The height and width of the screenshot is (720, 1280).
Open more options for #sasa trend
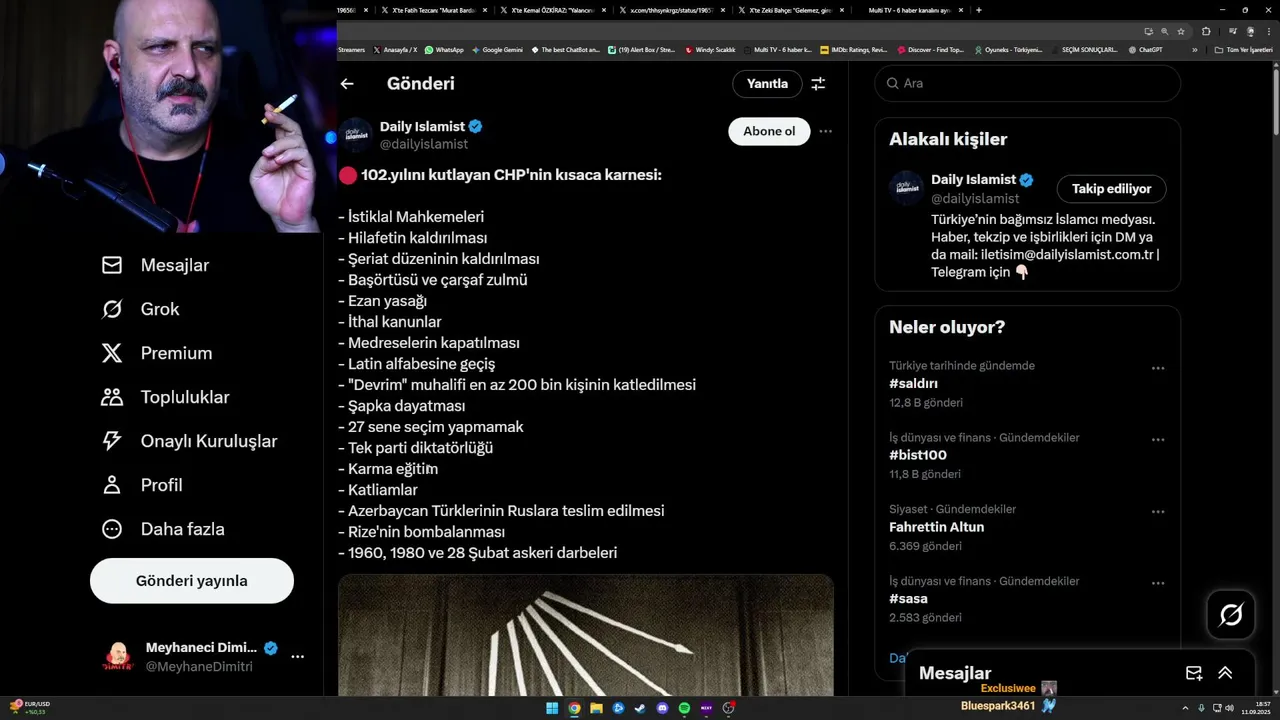1158,584
